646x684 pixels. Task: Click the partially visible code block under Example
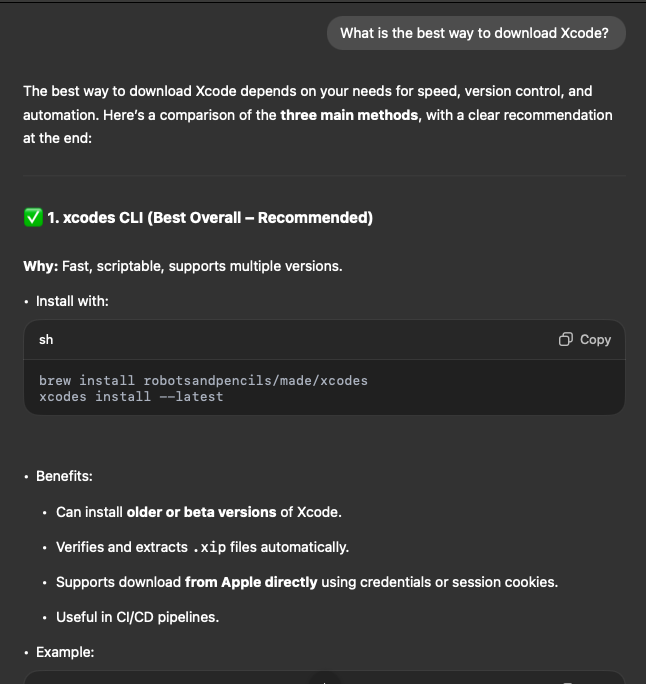[x=325, y=677]
